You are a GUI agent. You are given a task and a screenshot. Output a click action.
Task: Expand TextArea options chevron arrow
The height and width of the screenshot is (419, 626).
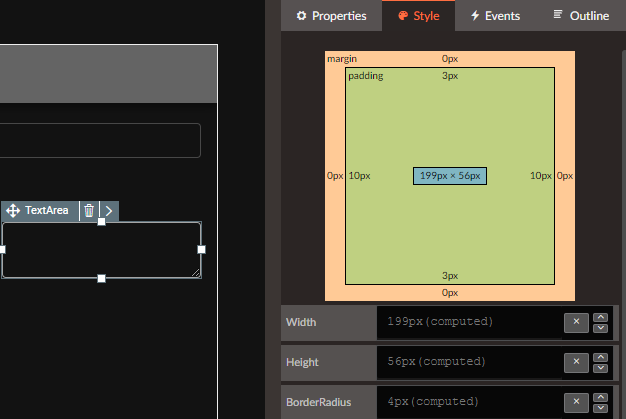point(109,211)
